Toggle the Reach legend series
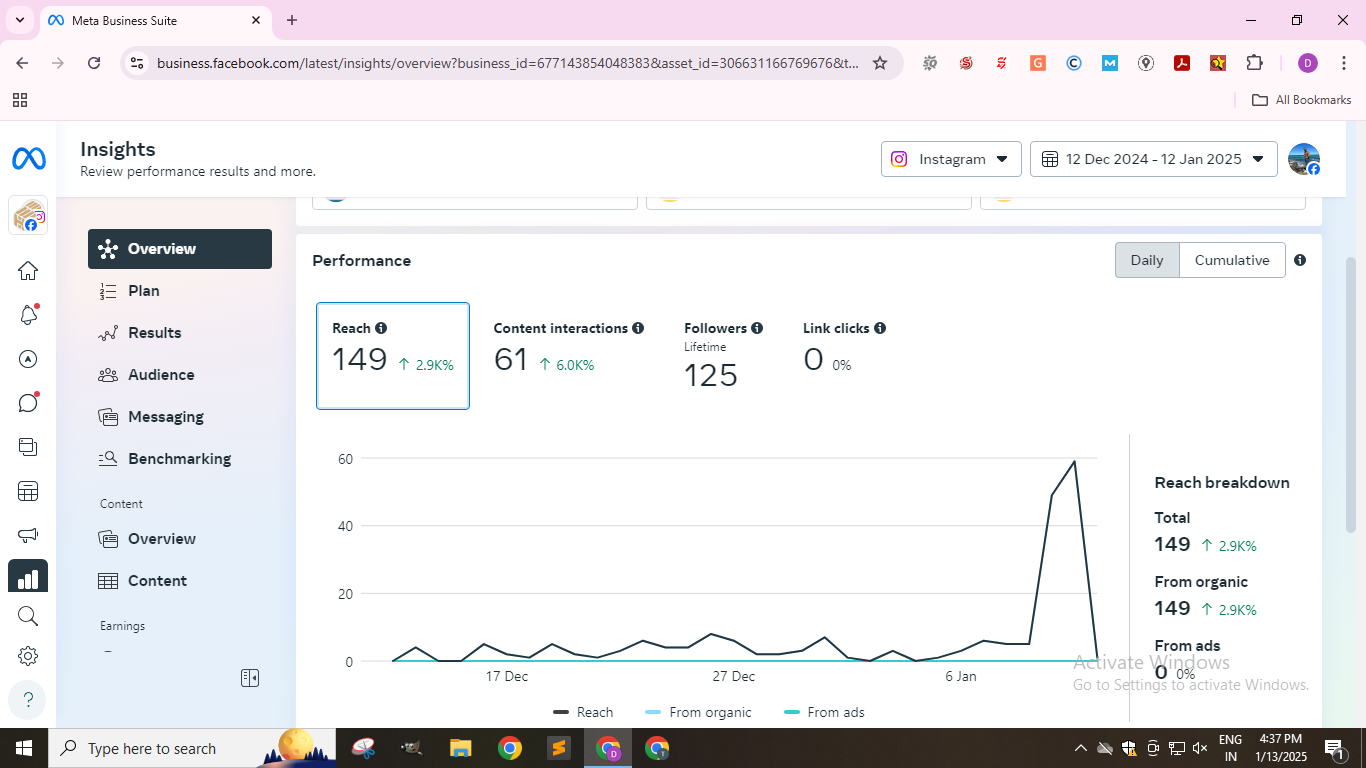The width and height of the screenshot is (1366, 768). pyautogui.click(x=583, y=712)
